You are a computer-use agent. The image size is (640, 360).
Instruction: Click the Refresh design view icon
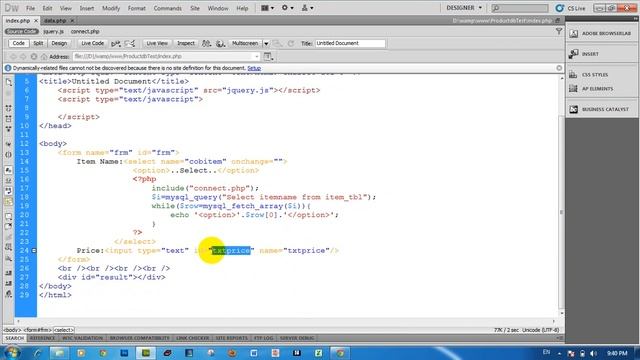coord(291,43)
